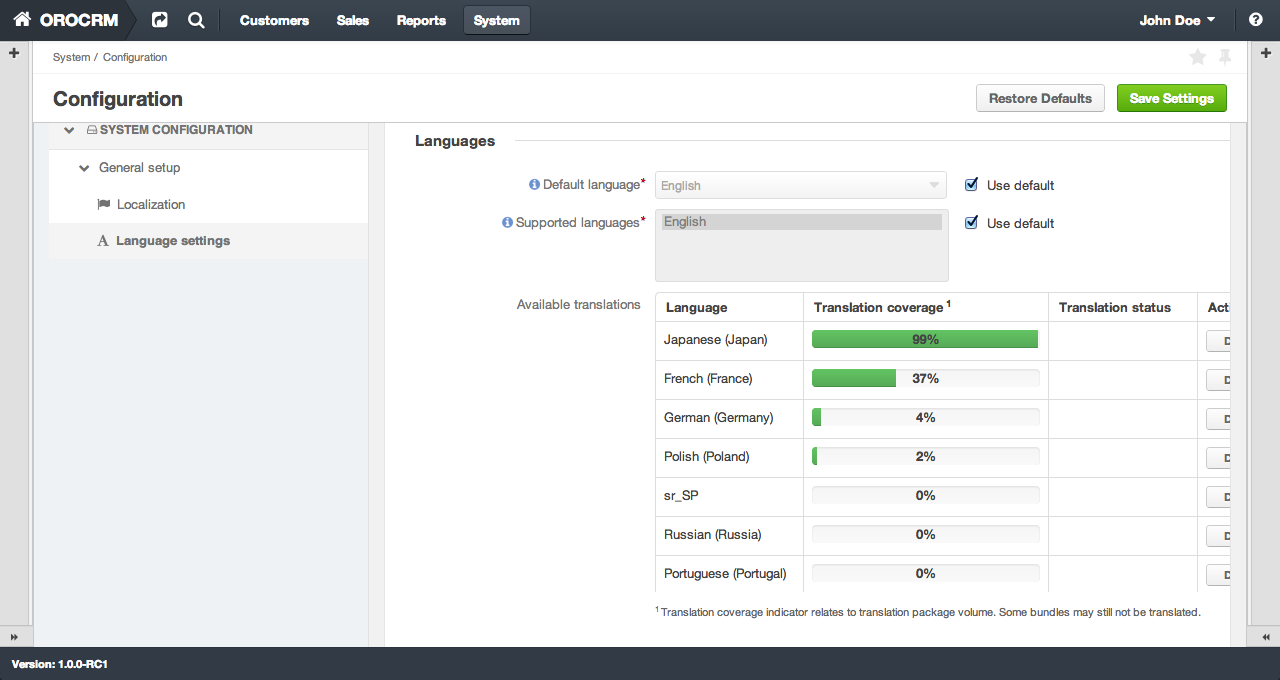Open the Sales menu
The image size is (1280, 680).
353,20
